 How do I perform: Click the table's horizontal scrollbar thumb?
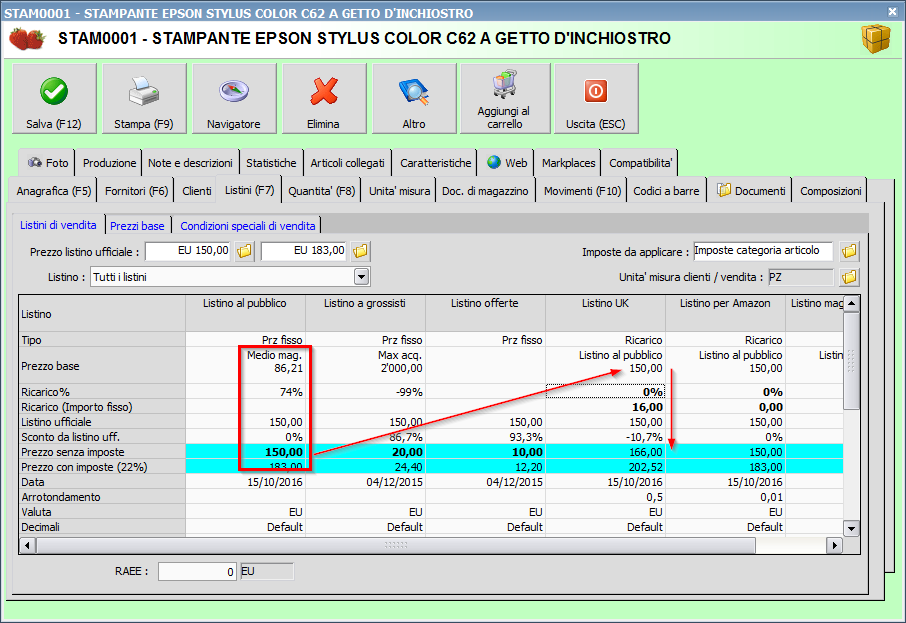pos(396,545)
